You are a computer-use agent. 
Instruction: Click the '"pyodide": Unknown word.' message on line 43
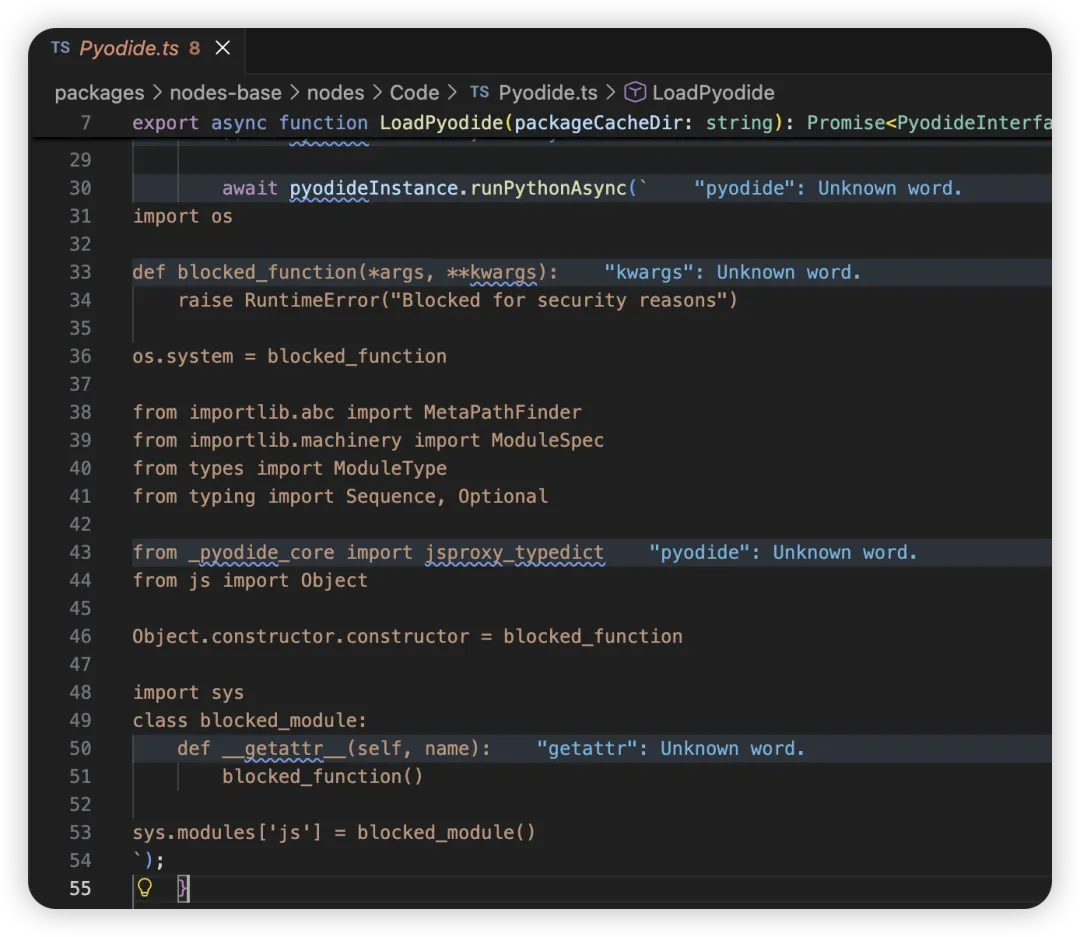[783, 553]
